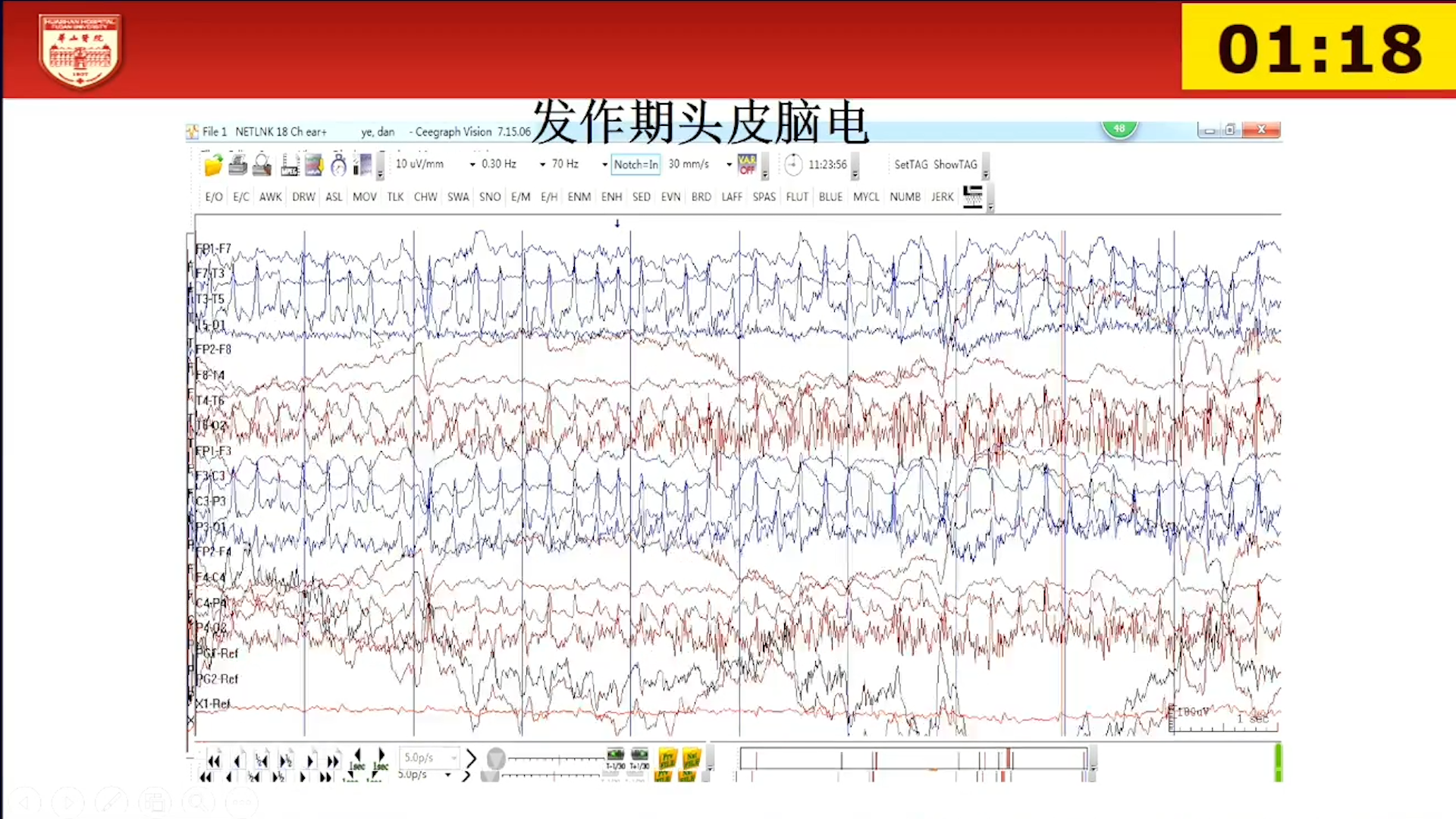Click the 11:23:56 time readout
1456x819 pixels.
[827, 164]
